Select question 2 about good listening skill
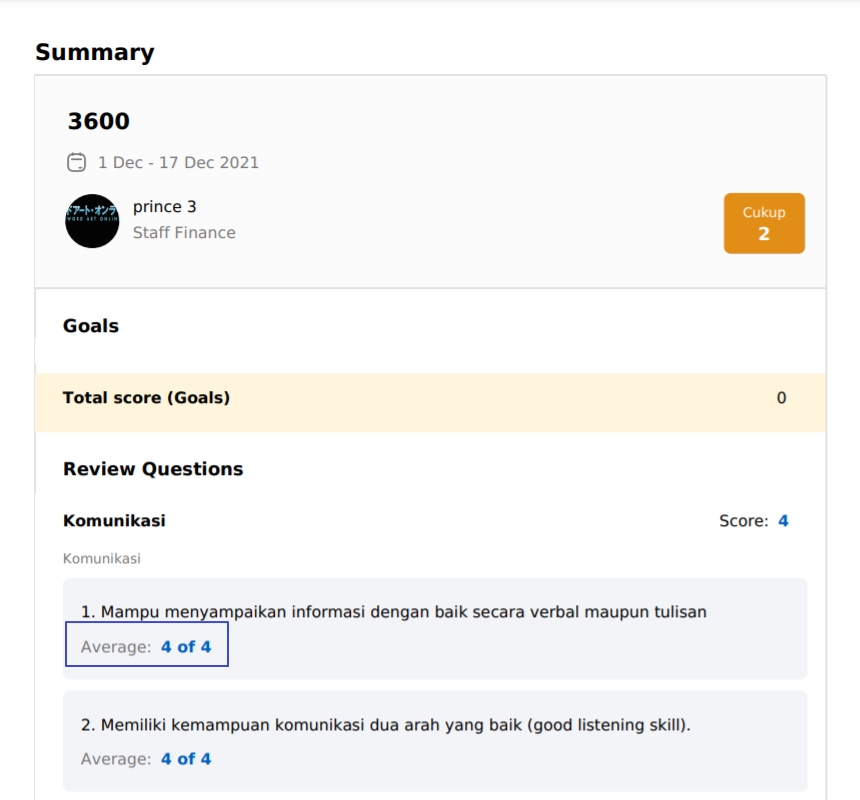This screenshot has height=800, width=860. click(x=386, y=724)
